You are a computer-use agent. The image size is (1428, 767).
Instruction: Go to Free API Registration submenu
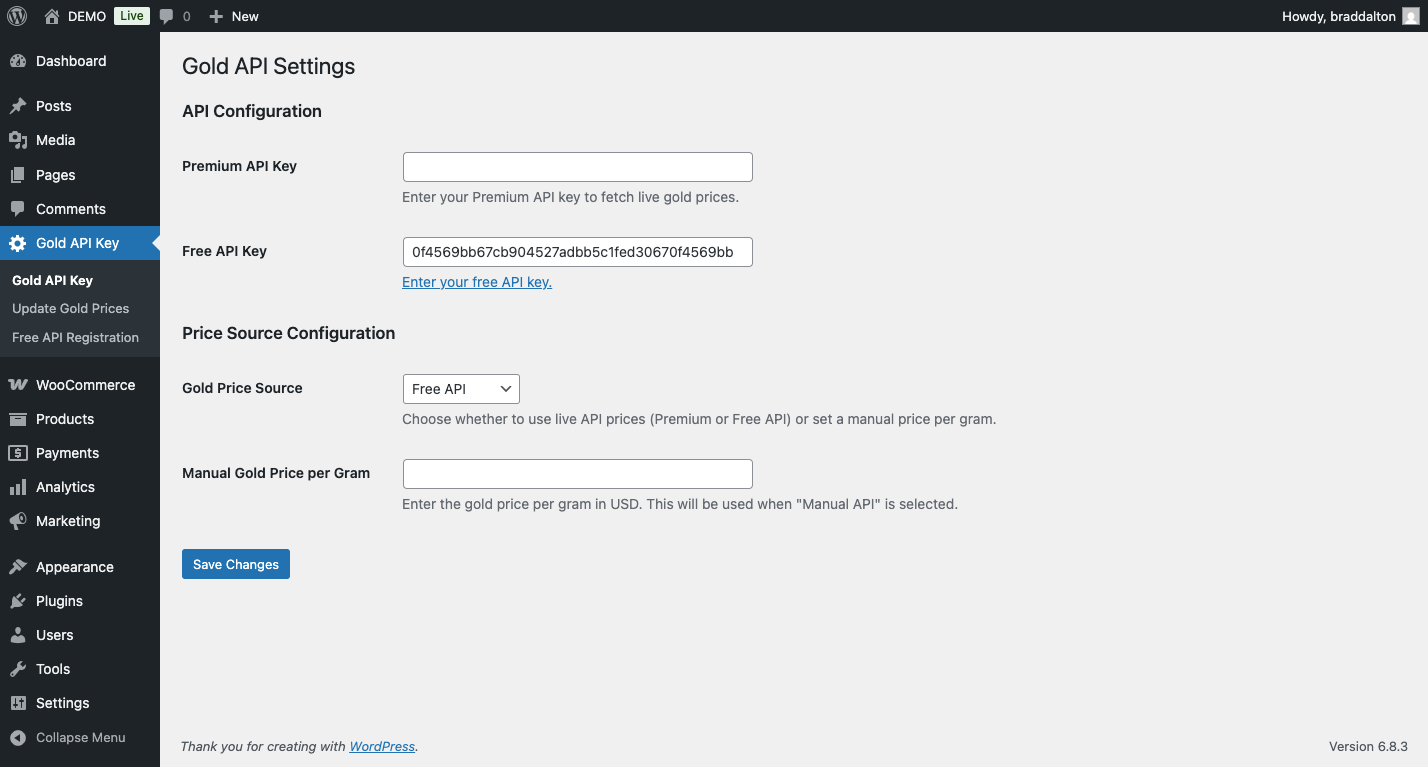coord(75,337)
